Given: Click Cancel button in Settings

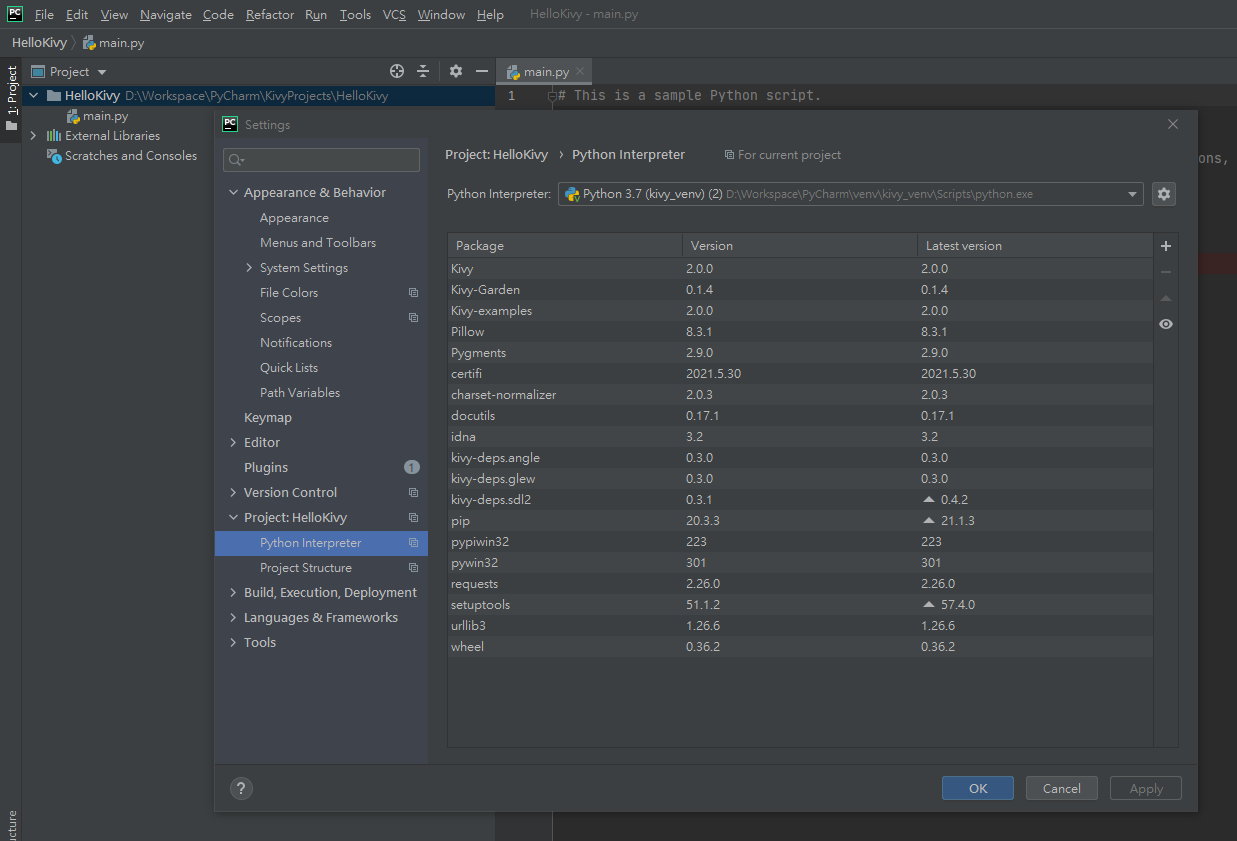Looking at the screenshot, I should click(1062, 788).
